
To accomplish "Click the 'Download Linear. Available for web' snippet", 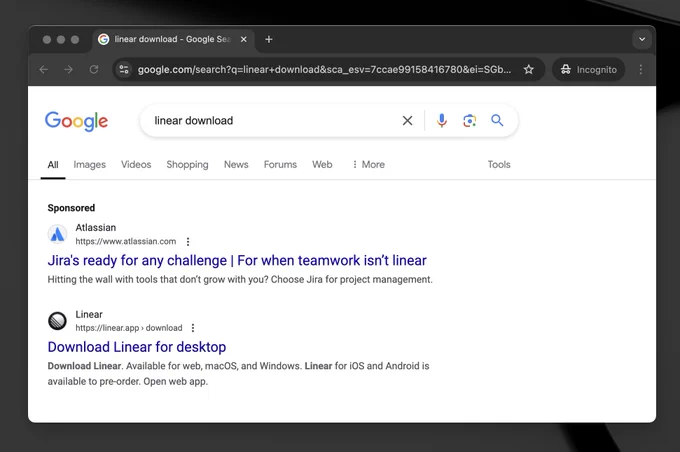I will tap(239, 374).
